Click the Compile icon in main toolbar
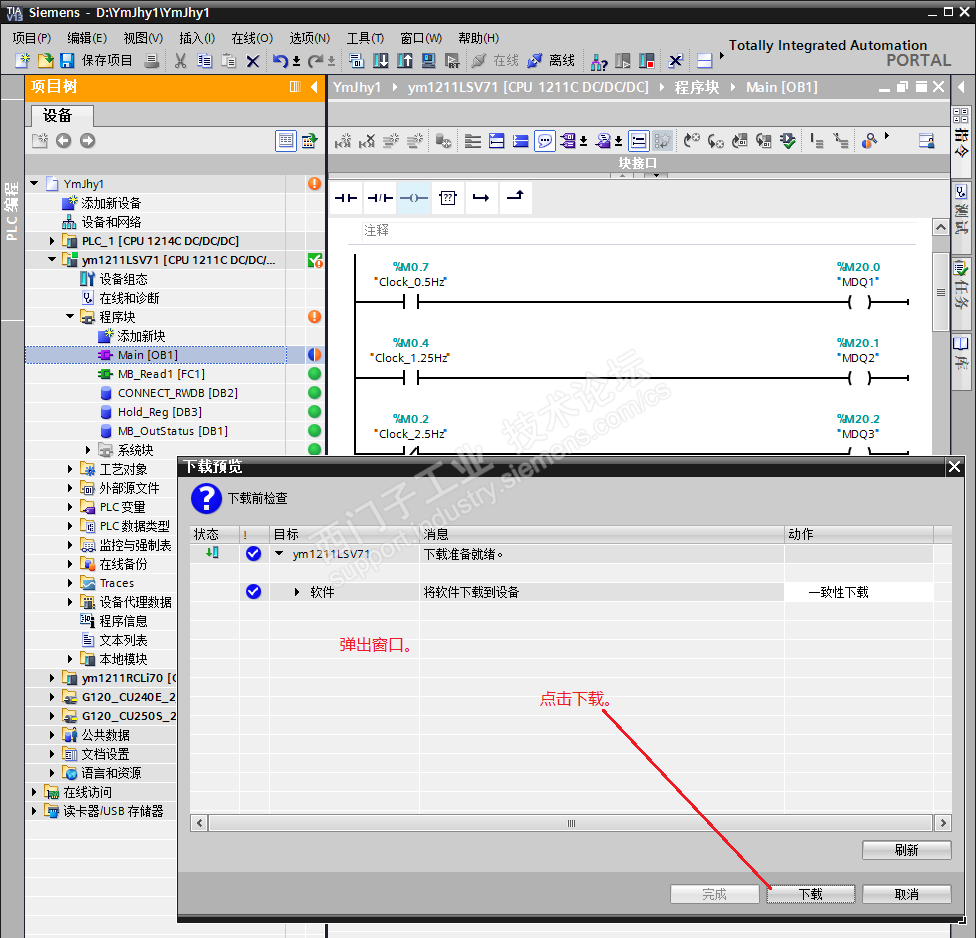This screenshot has width=978, height=938. (356, 60)
